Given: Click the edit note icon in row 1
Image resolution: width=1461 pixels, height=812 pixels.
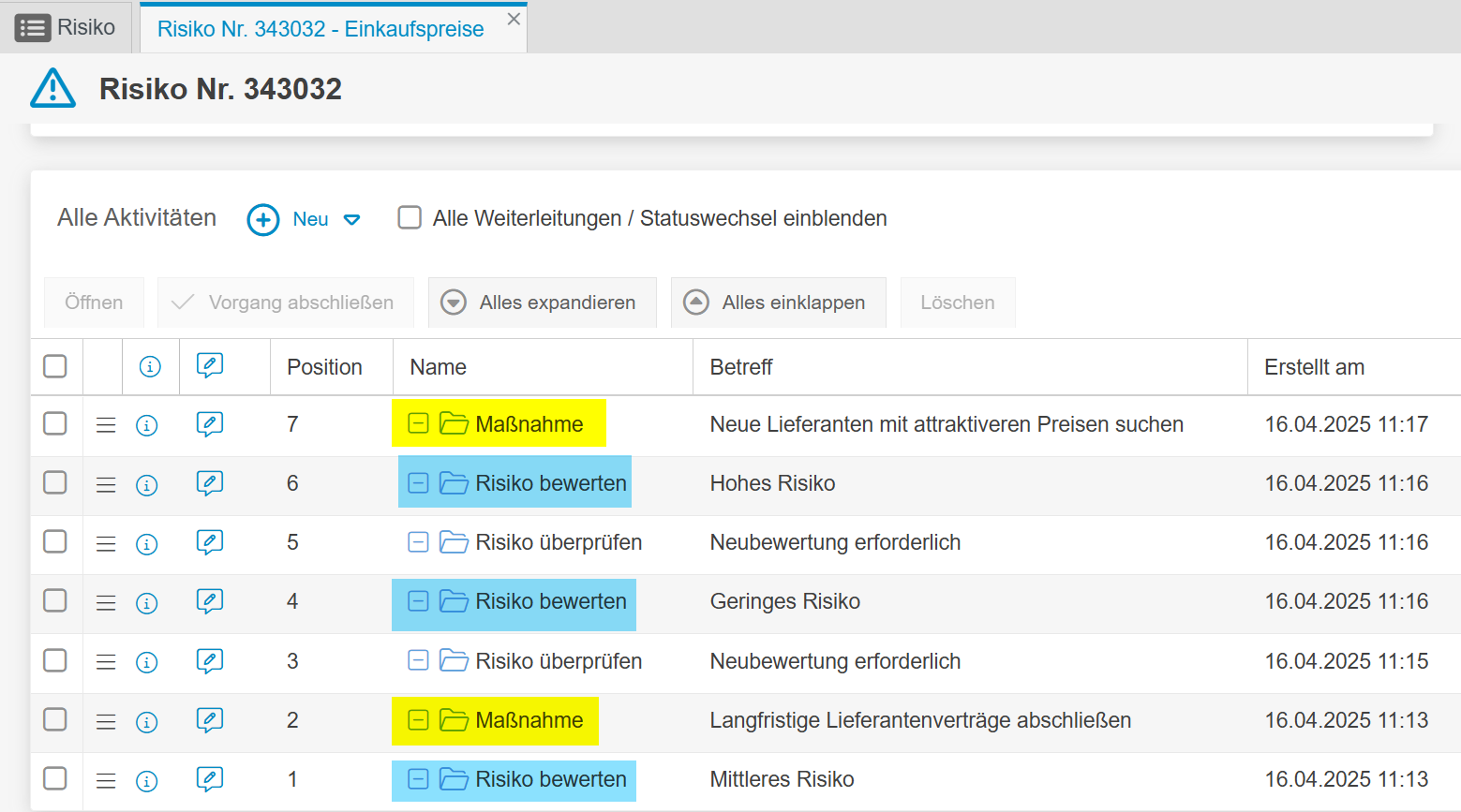Looking at the screenshot, I should pyautogui.click(x=209, y=779).
